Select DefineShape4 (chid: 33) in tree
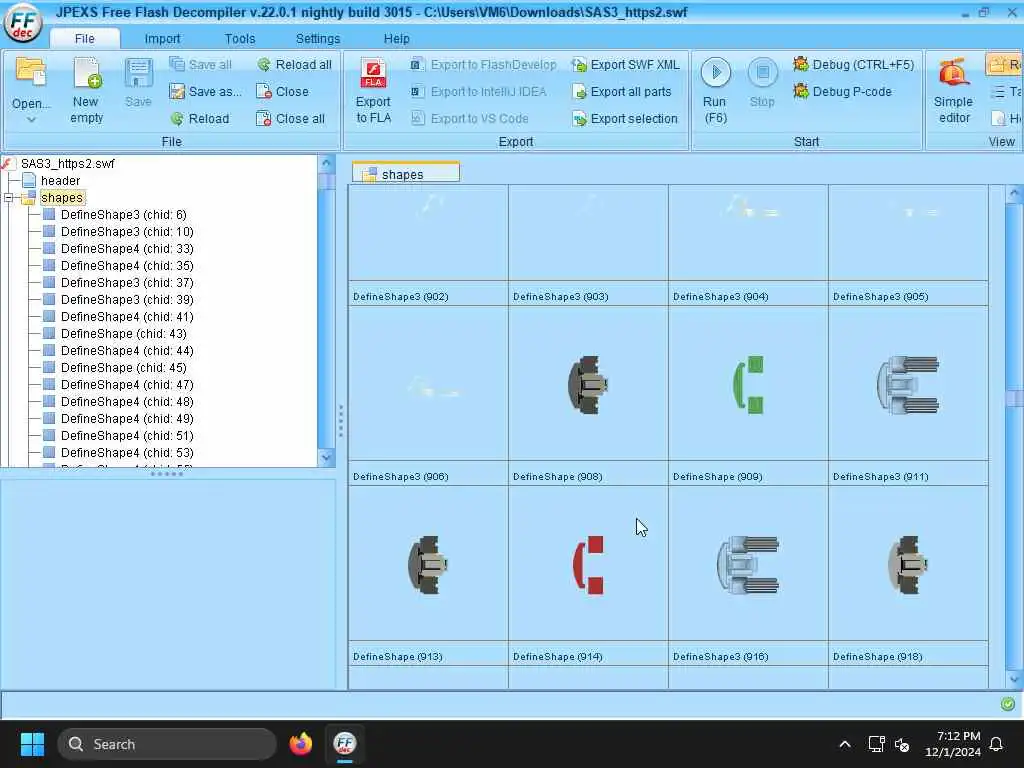Screen dimensions: 1024x768 click(127, 249)
